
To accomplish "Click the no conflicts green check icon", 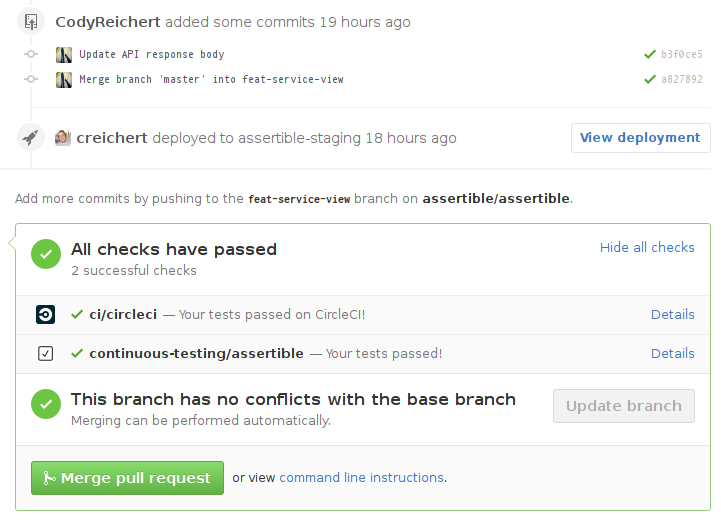I will pos(46,404).
